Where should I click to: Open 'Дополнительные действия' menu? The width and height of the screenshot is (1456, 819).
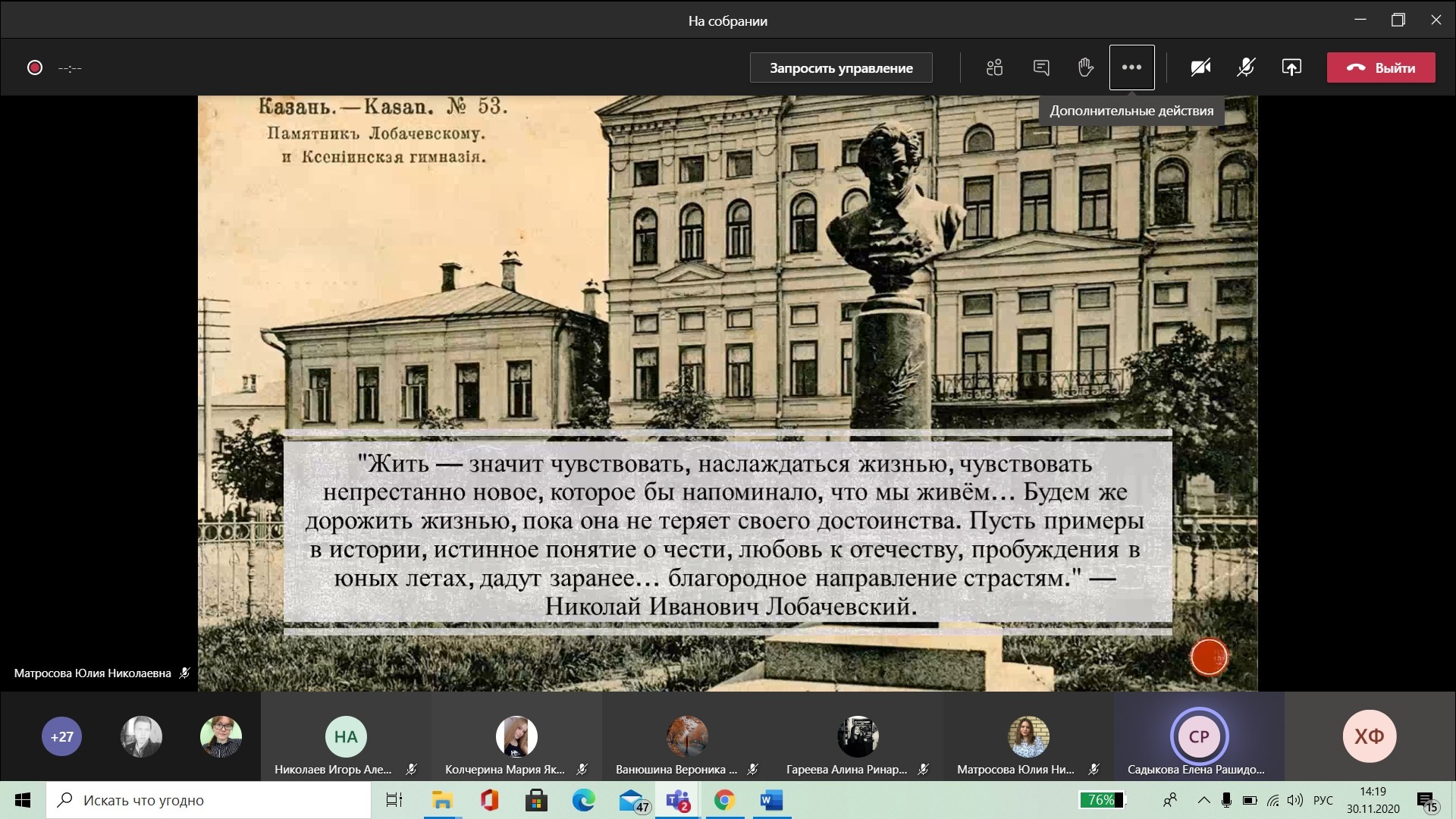1131,67
